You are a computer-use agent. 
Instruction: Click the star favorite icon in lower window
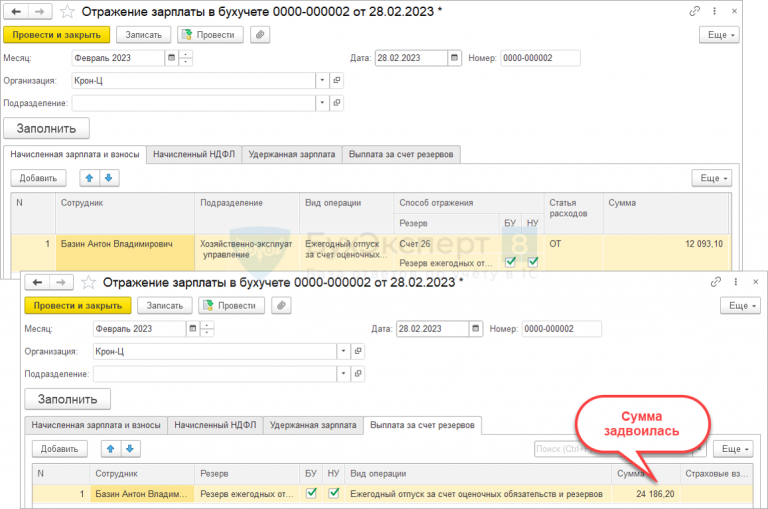[x=88, y=282]
